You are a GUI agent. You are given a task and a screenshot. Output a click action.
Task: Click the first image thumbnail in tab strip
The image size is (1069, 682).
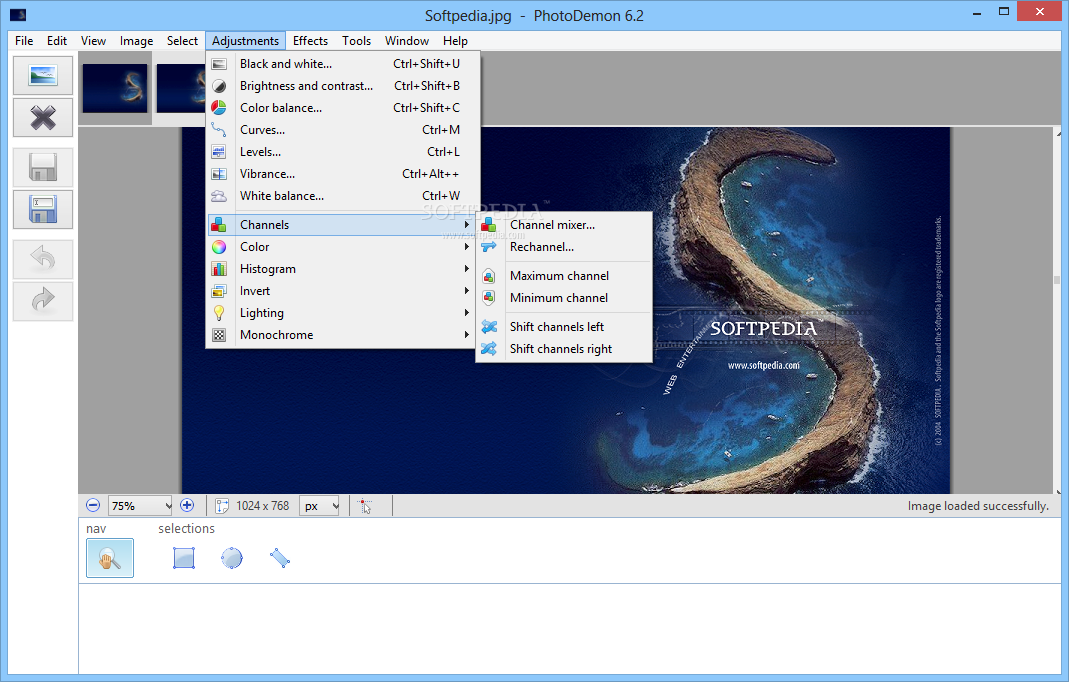click(115, 88)
